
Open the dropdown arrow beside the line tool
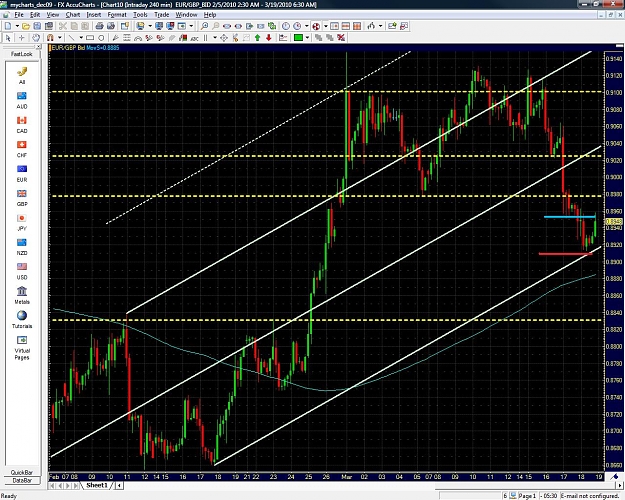[81, 38]
